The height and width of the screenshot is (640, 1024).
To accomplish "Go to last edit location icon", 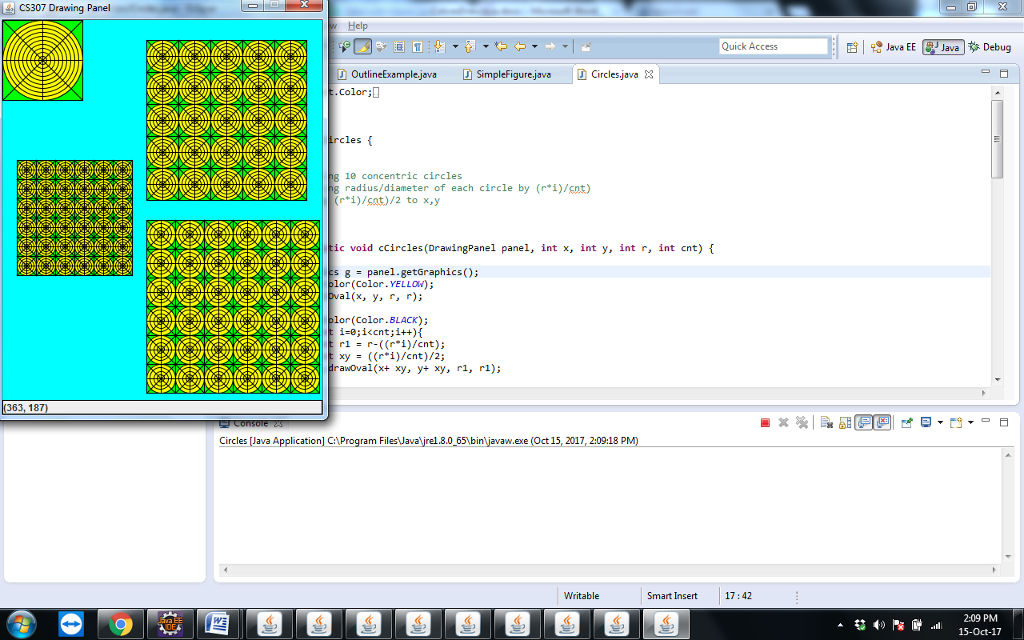I will coord(501,46).
